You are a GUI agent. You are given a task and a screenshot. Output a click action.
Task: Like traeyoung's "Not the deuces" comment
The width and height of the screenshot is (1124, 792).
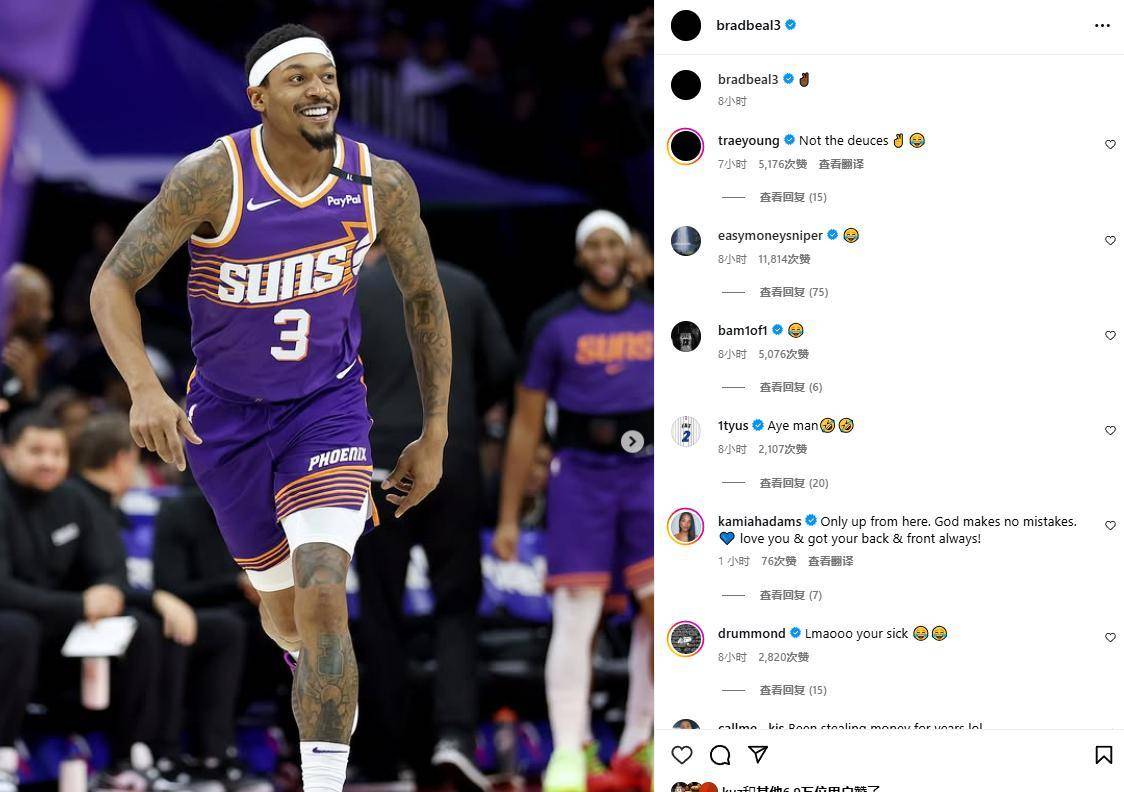(x=1110, y=145)
